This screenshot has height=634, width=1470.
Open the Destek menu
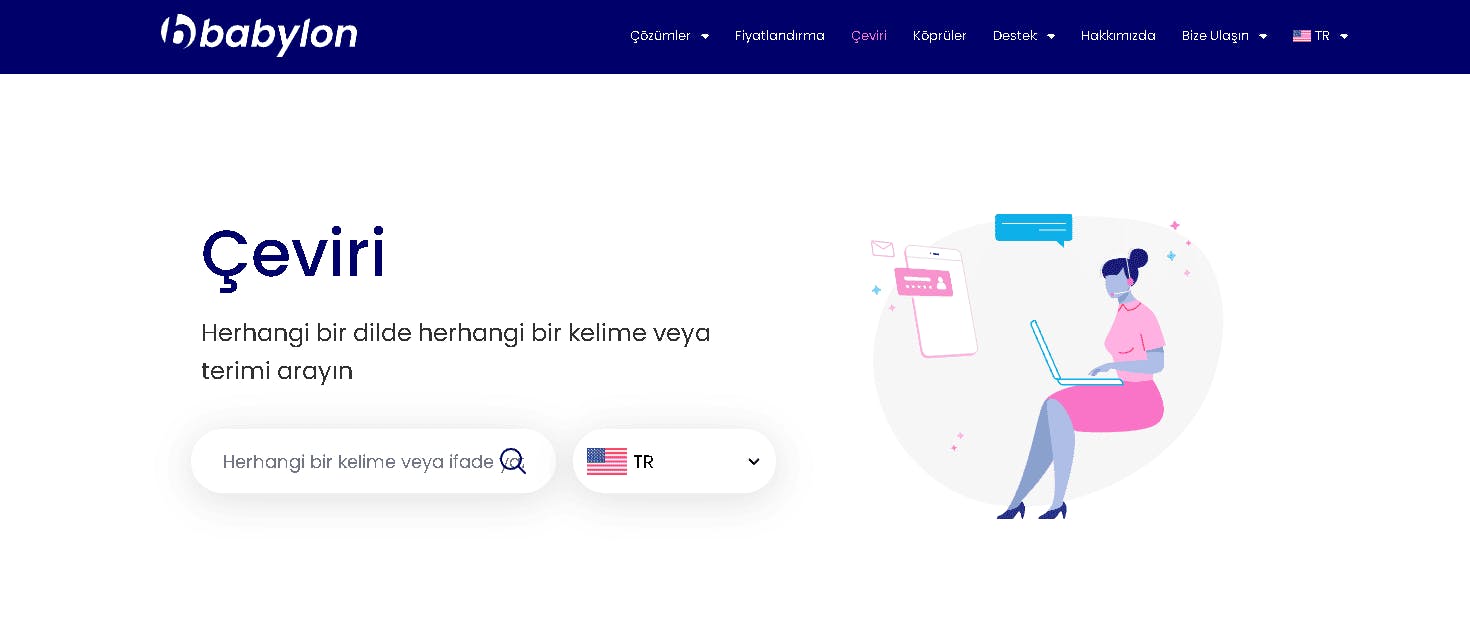[1015, 36]
